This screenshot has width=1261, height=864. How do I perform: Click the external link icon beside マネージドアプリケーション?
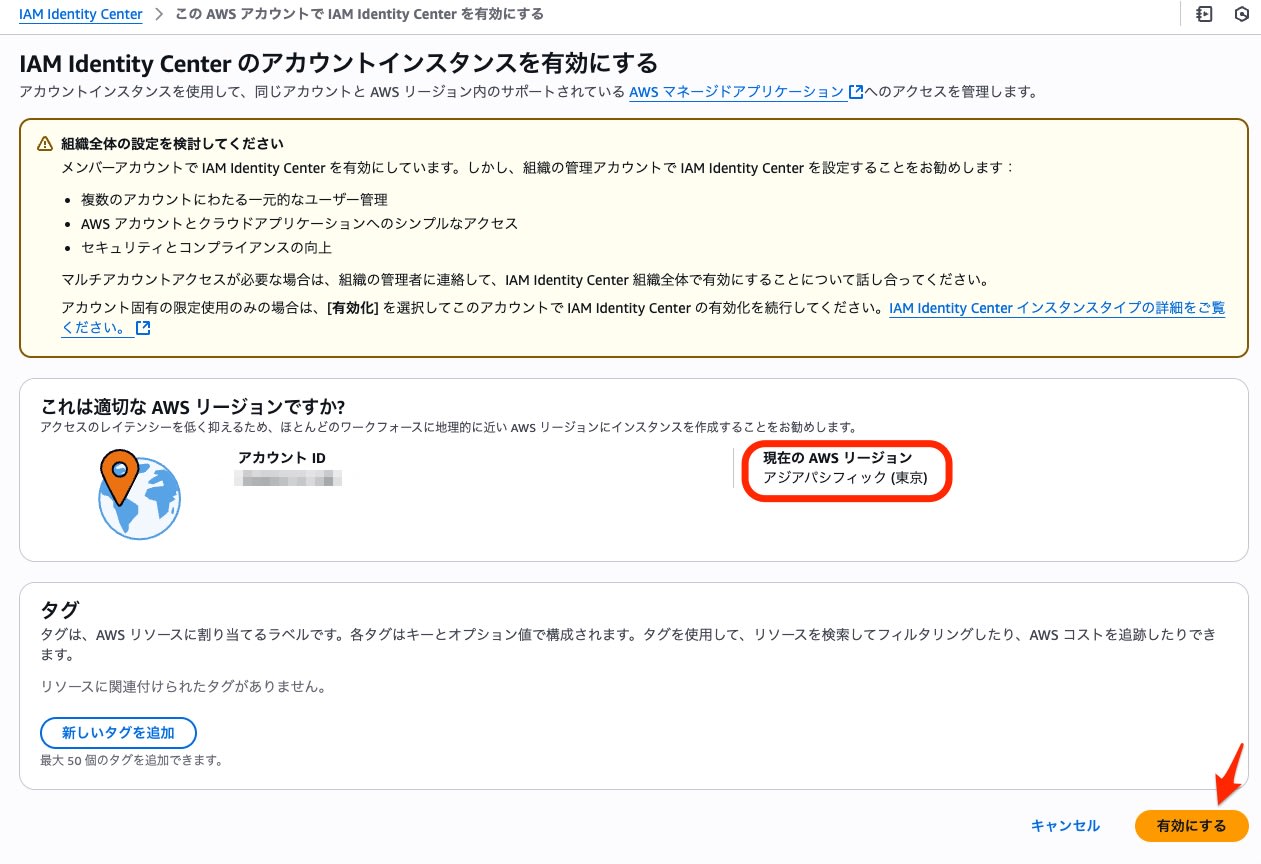pos(856,92)
